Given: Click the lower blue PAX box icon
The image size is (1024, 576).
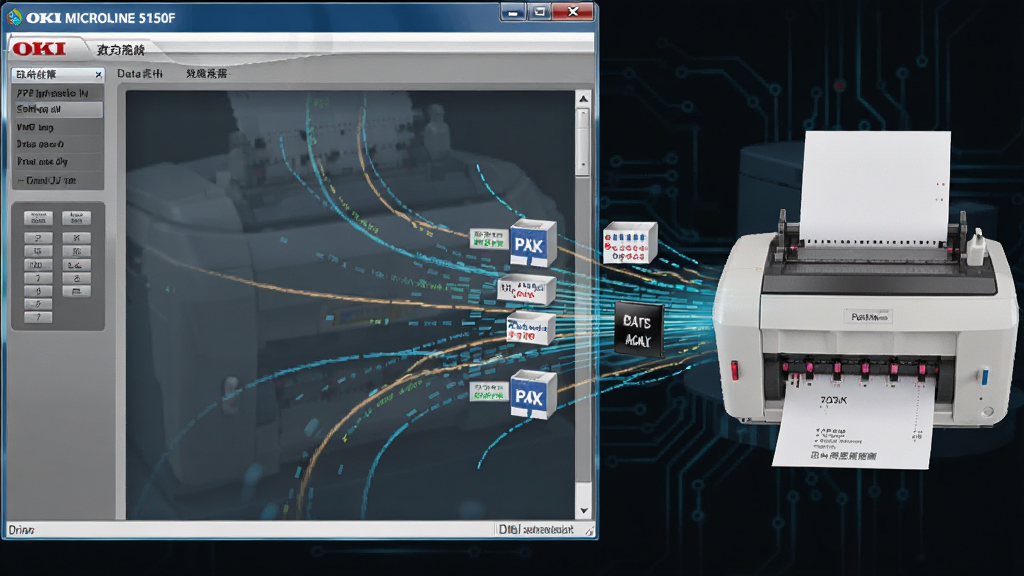Looking at the screenshot, I should (532, 394).
